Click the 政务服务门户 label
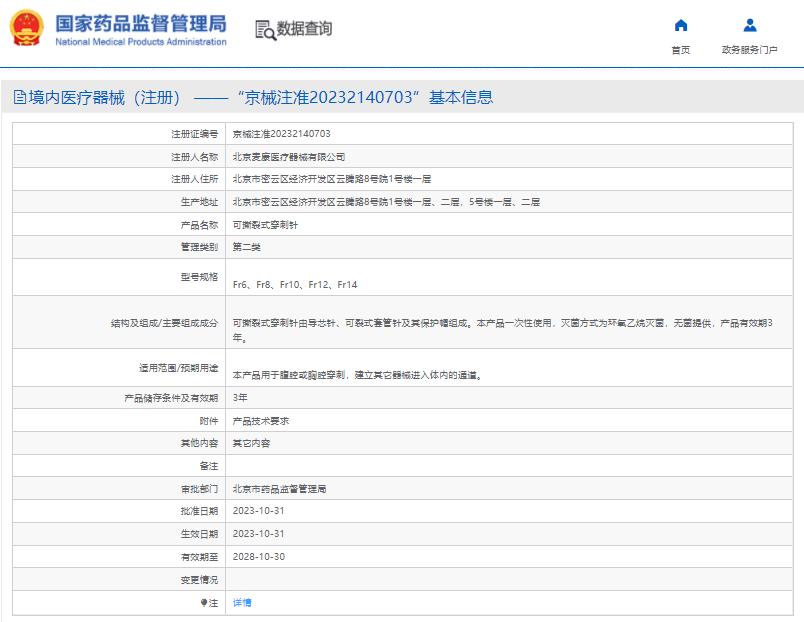 [750, 50]
